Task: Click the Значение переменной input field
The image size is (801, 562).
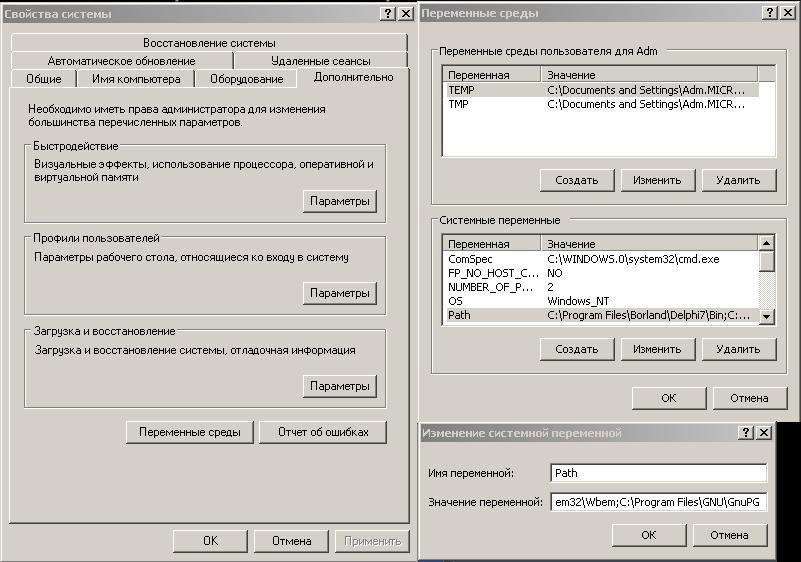Action: click(x=658, y=502)
